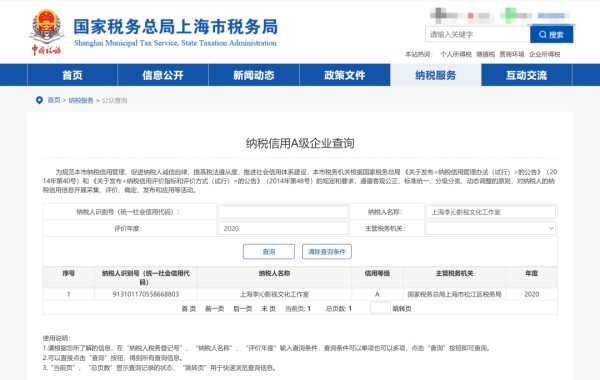600x380 pixels.
Task: Click 公众查询 in the breadcrumb
Action: pyautogui.click(x=114, y=100)
